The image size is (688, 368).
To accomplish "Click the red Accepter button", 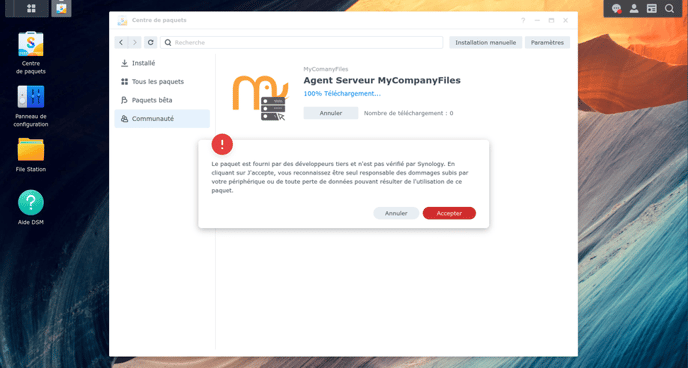I will [x=449, y=213].
